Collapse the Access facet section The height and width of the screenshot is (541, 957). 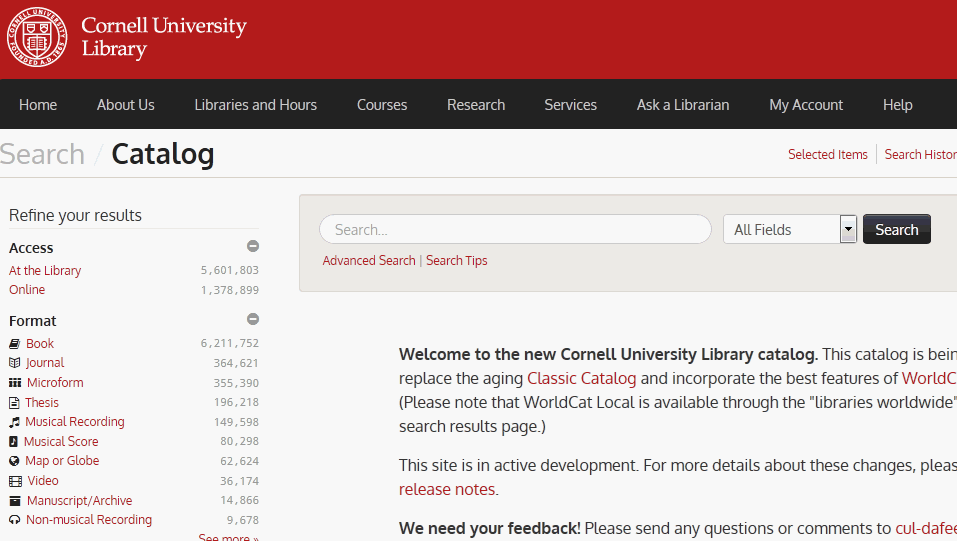[253, 246]
